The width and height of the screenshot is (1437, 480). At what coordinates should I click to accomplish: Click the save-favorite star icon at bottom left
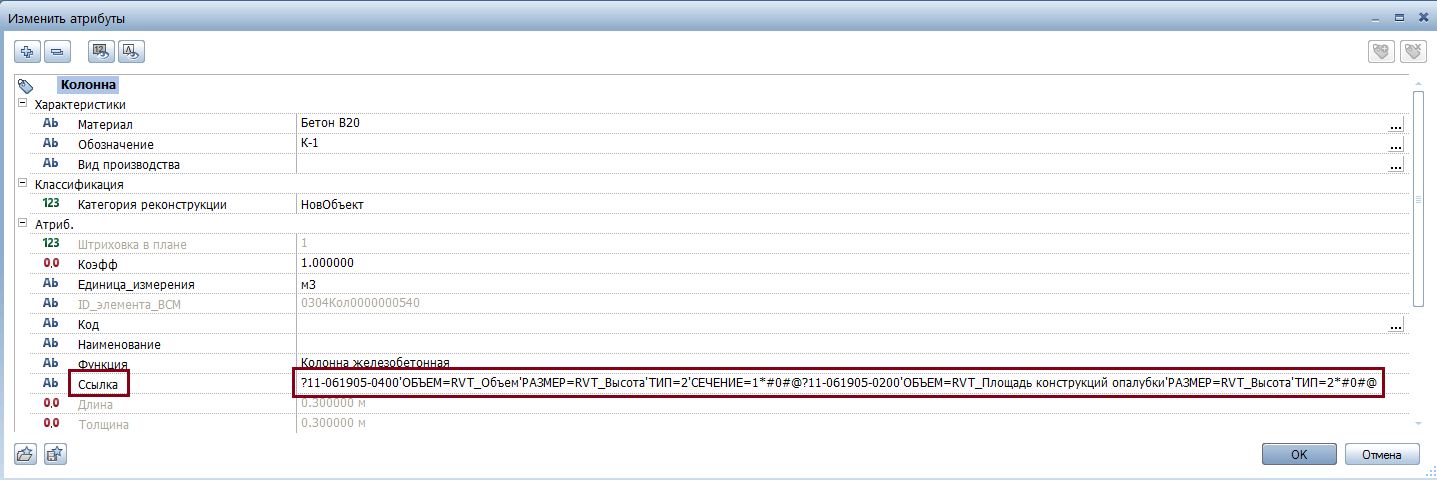(x=55, y=454)
